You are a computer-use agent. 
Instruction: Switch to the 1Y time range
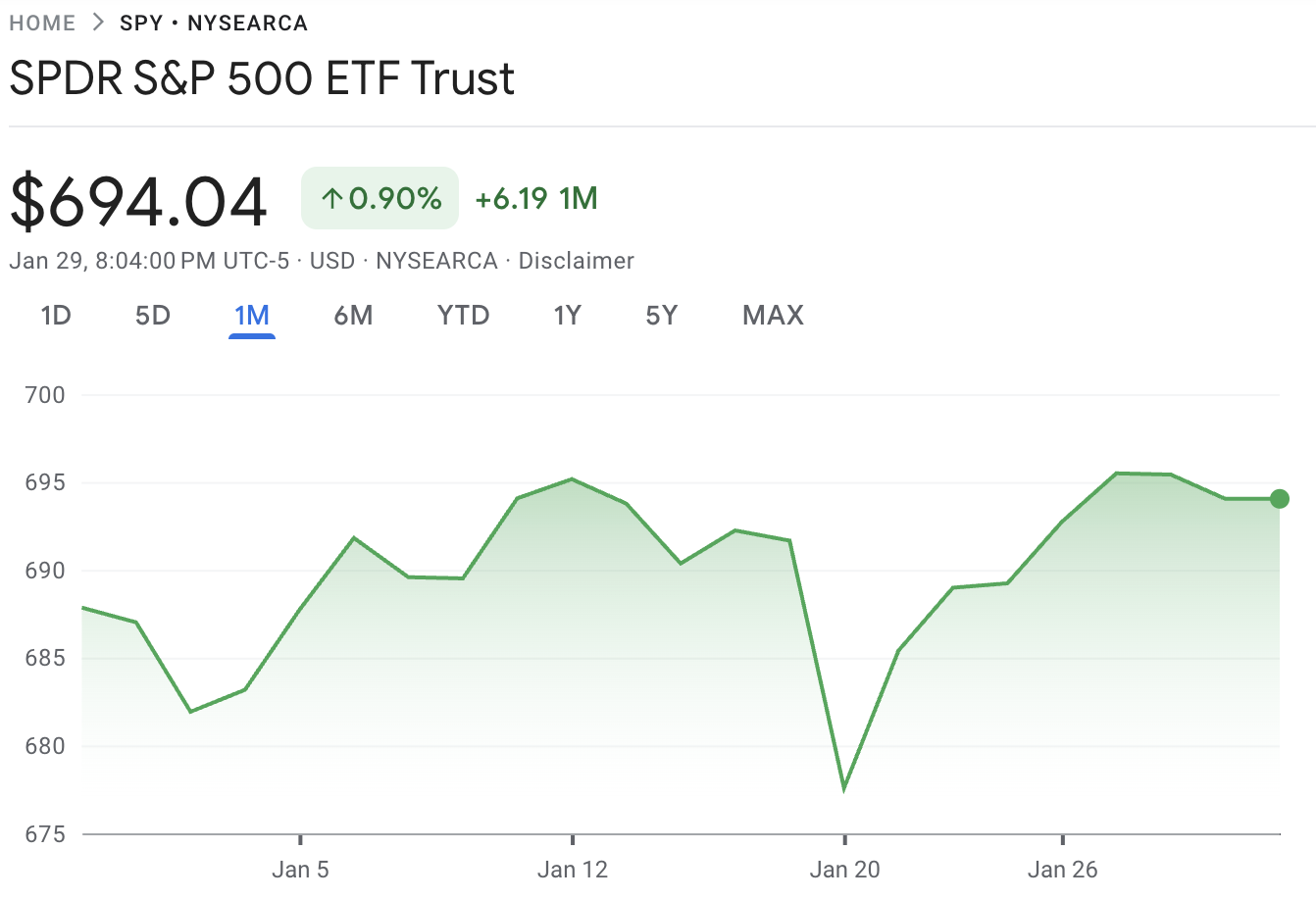[567, 315]
